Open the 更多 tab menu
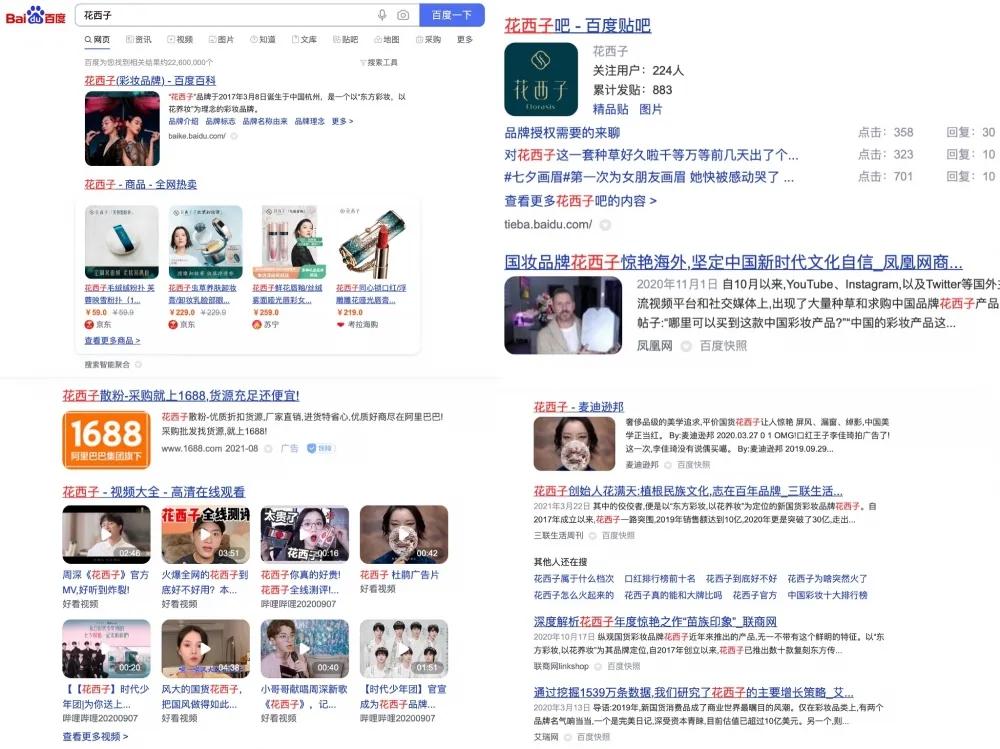Image resolution: width=1000 pixels, height=749 pixels. coord(465,40)
